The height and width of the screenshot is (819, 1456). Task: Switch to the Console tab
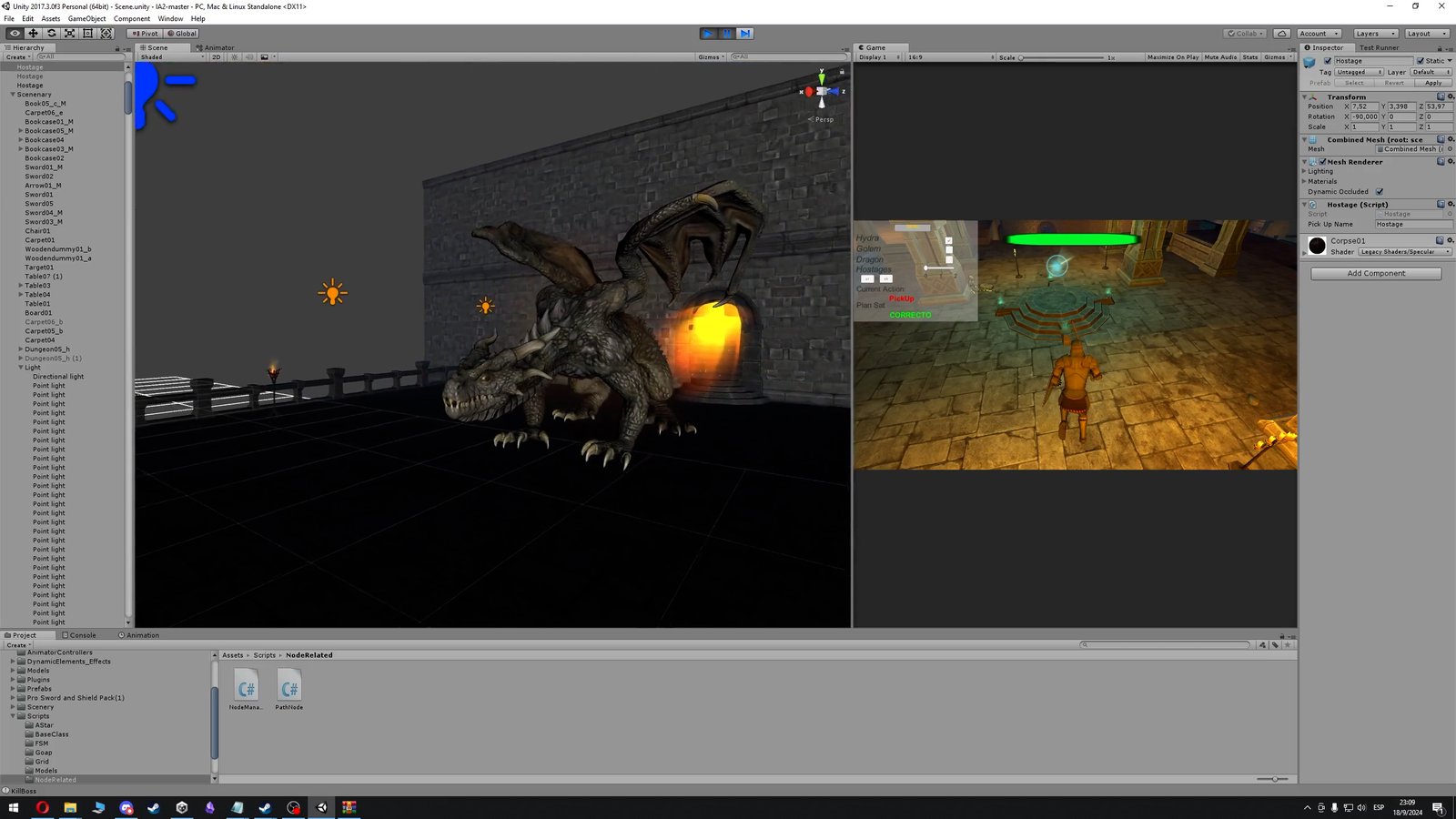click(x=79, y=635)
